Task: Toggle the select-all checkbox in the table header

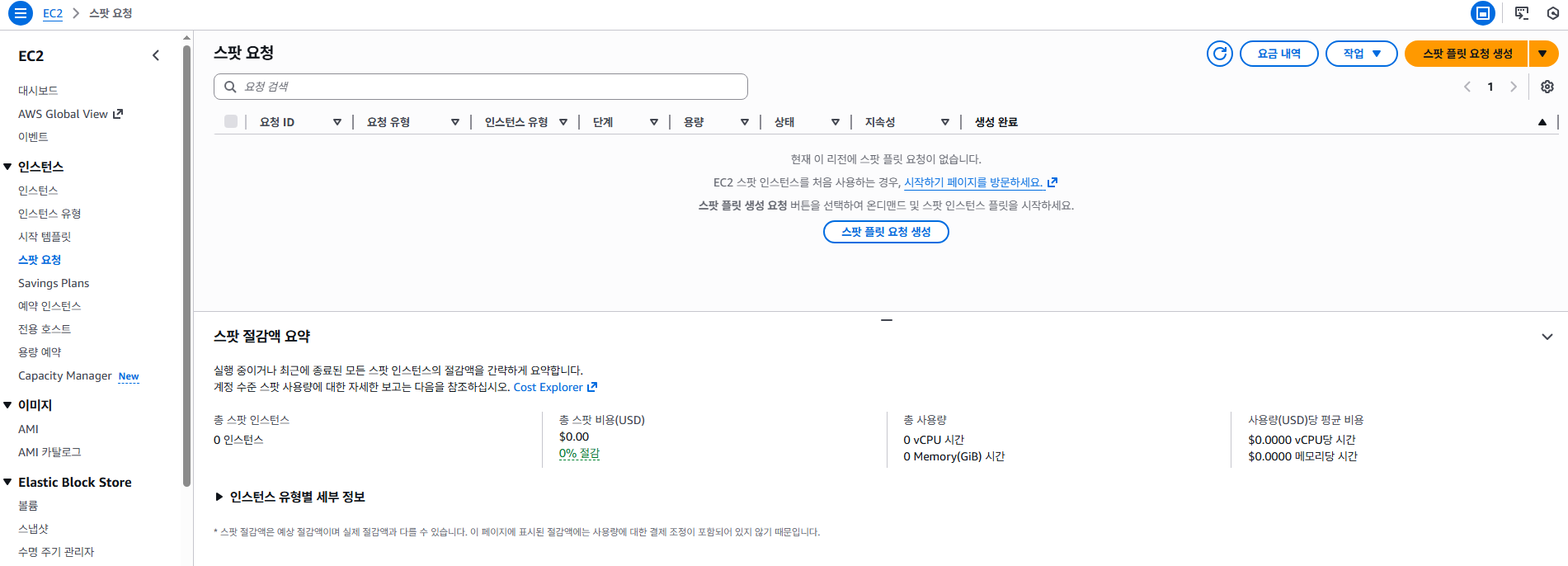Action: click(231, 121)
